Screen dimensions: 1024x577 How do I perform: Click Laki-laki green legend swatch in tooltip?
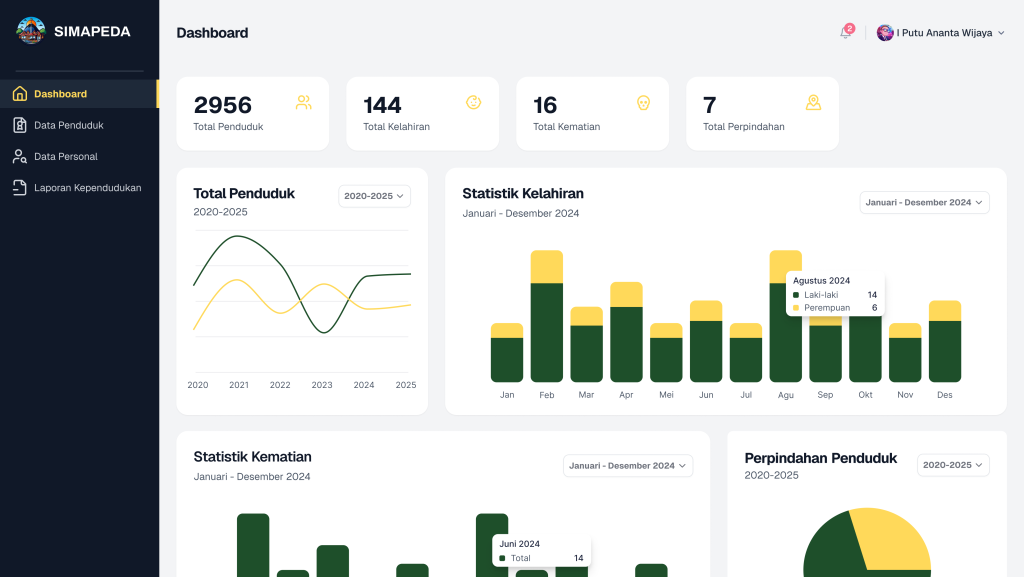(x=795, y=295)
